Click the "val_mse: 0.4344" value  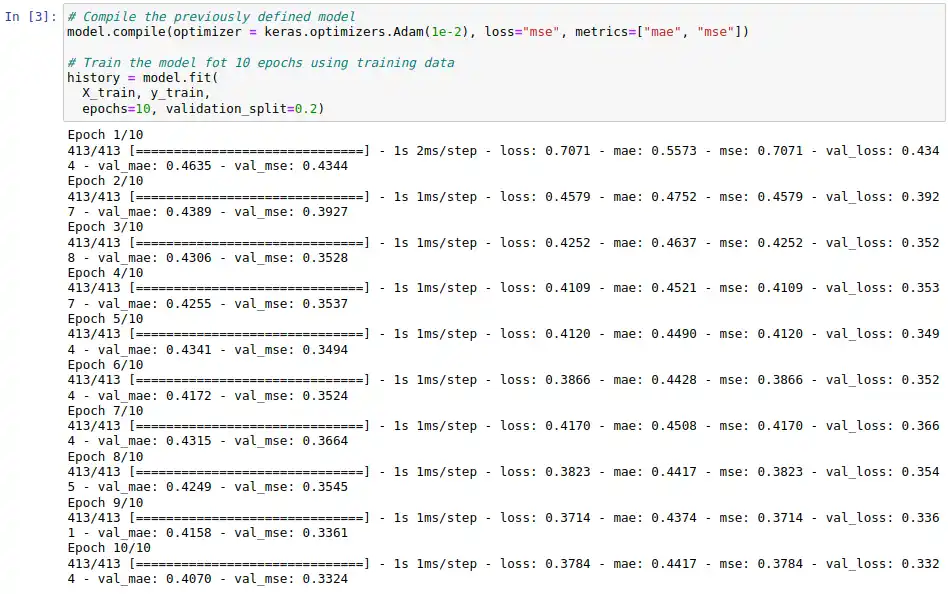coord(291,165)
